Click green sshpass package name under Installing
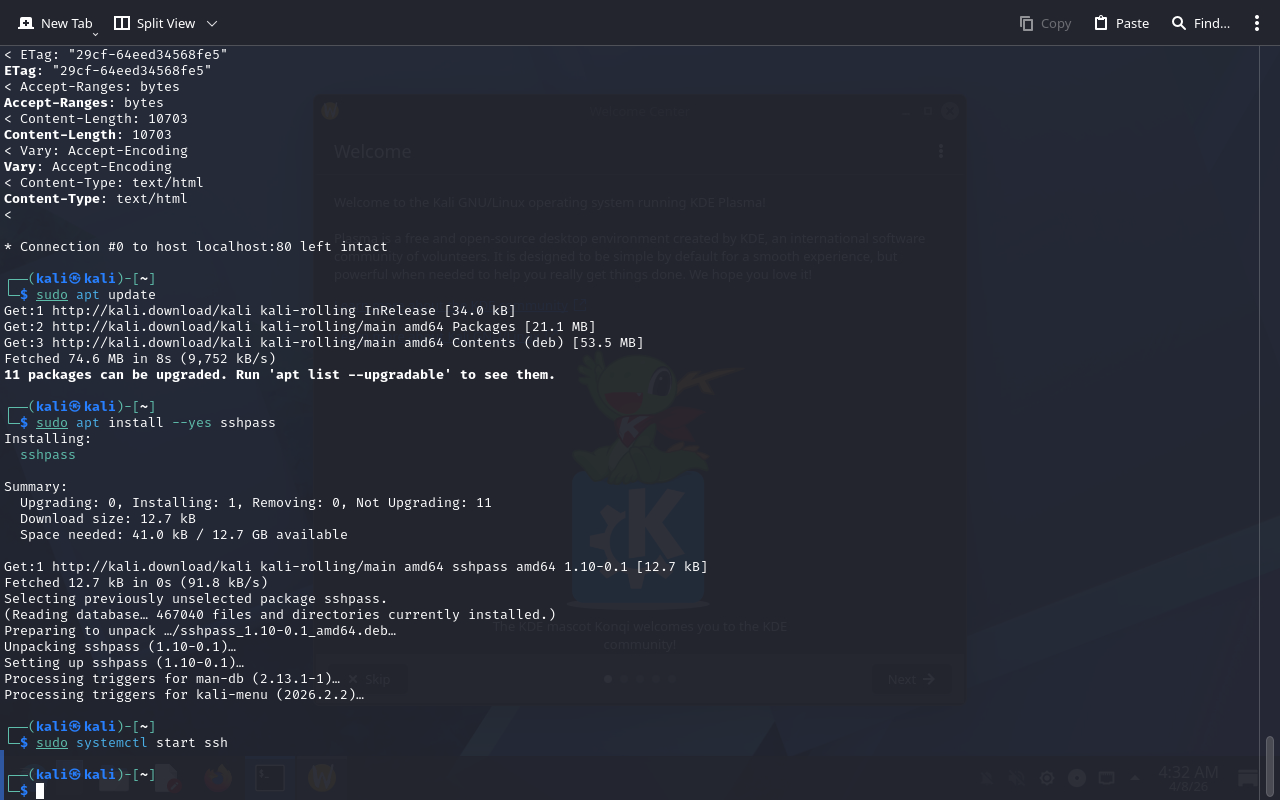This screenshot has width=1280, height=800. click(x=48, y=455)
